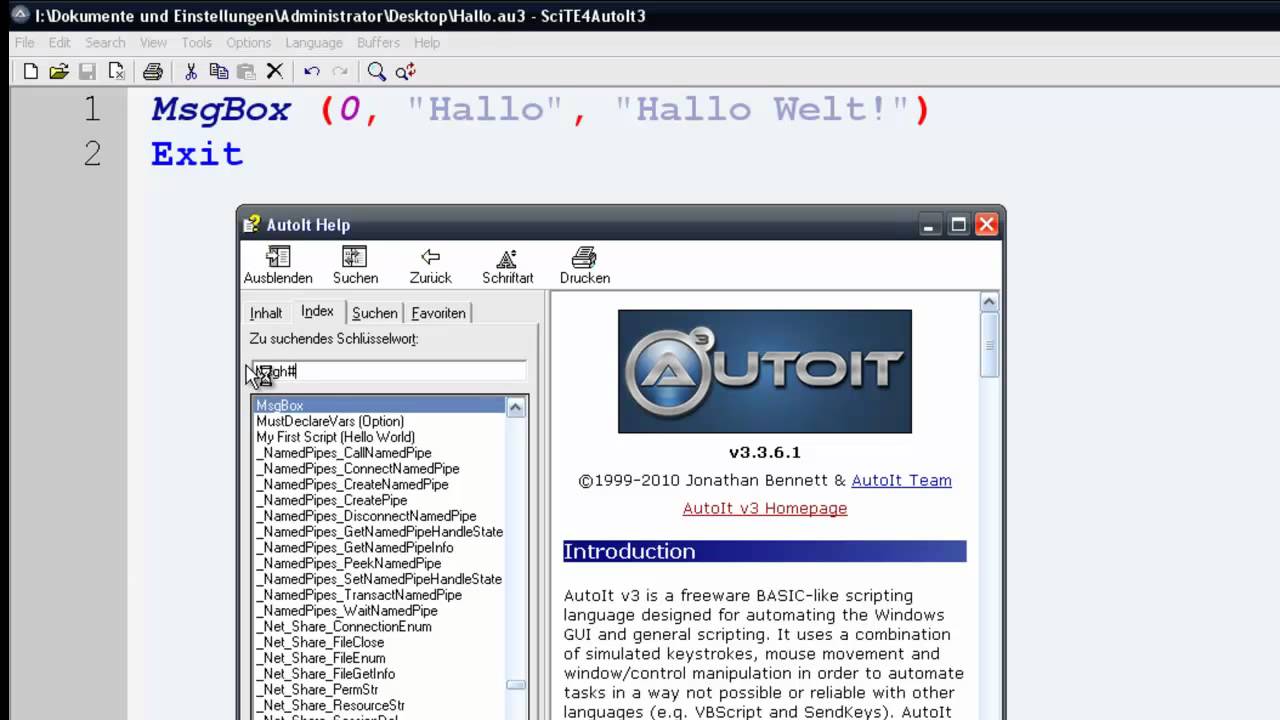Click the AutoIt logo image
Screen dimensions: 1280x720
pyautogui.click(x=765, y=371)
